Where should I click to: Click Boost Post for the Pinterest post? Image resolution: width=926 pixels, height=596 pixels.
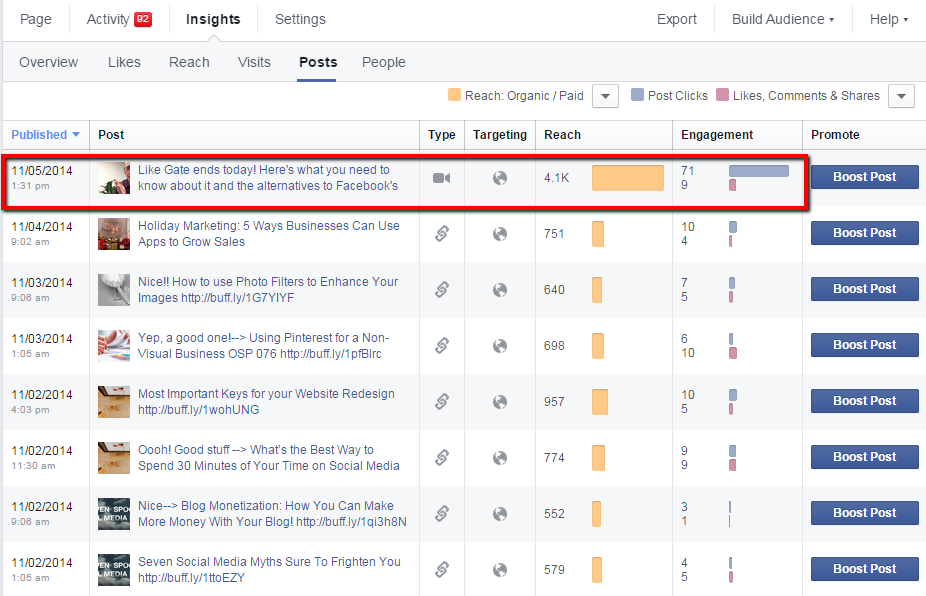pyautogui.click(x=864, y=345)
